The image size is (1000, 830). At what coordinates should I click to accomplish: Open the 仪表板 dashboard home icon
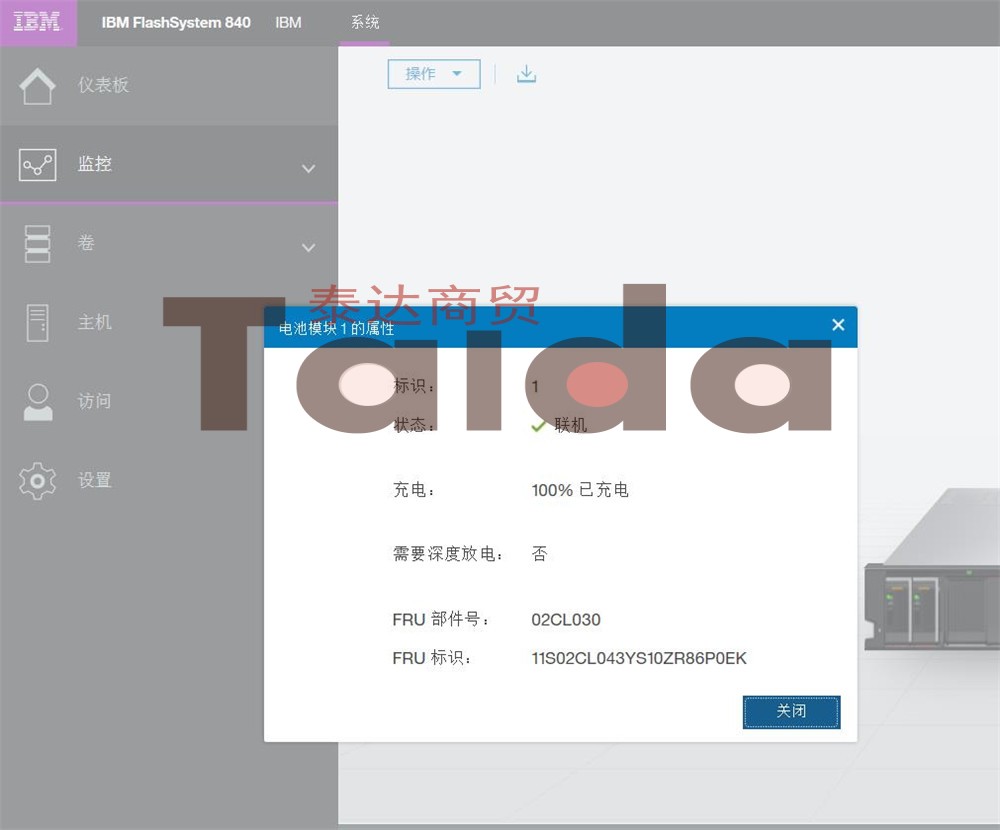tap(37, 85)
